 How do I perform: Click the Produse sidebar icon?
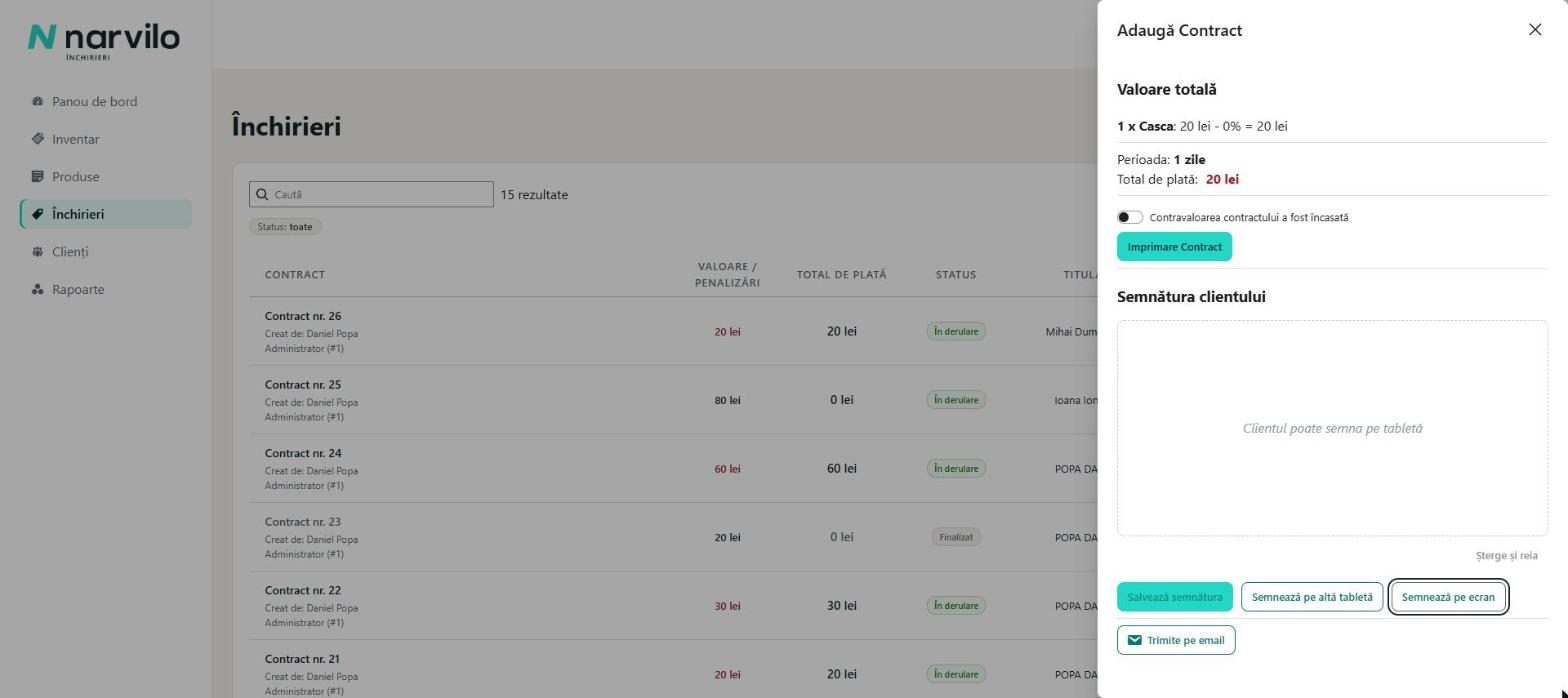coord(37,177)
